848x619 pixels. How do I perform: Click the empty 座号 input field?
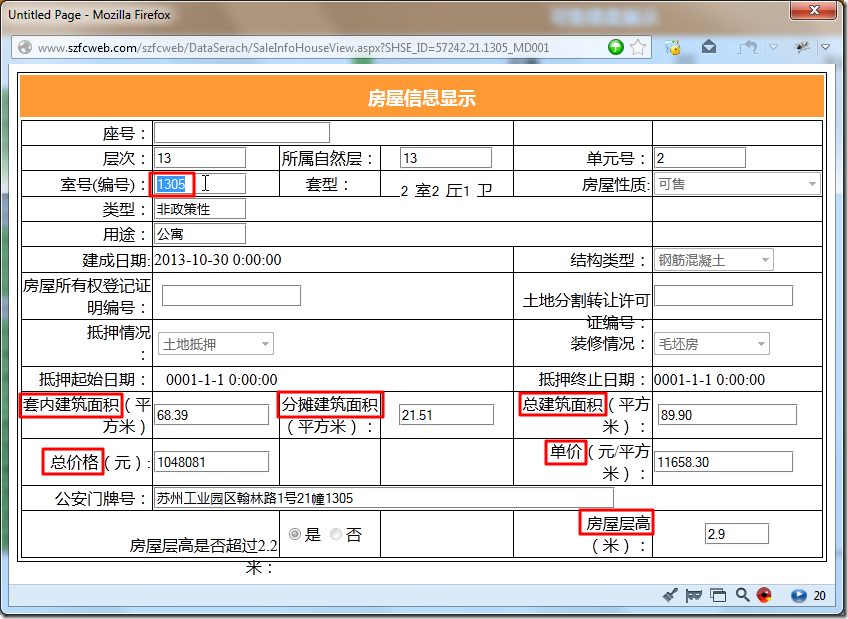click(242, 132)
